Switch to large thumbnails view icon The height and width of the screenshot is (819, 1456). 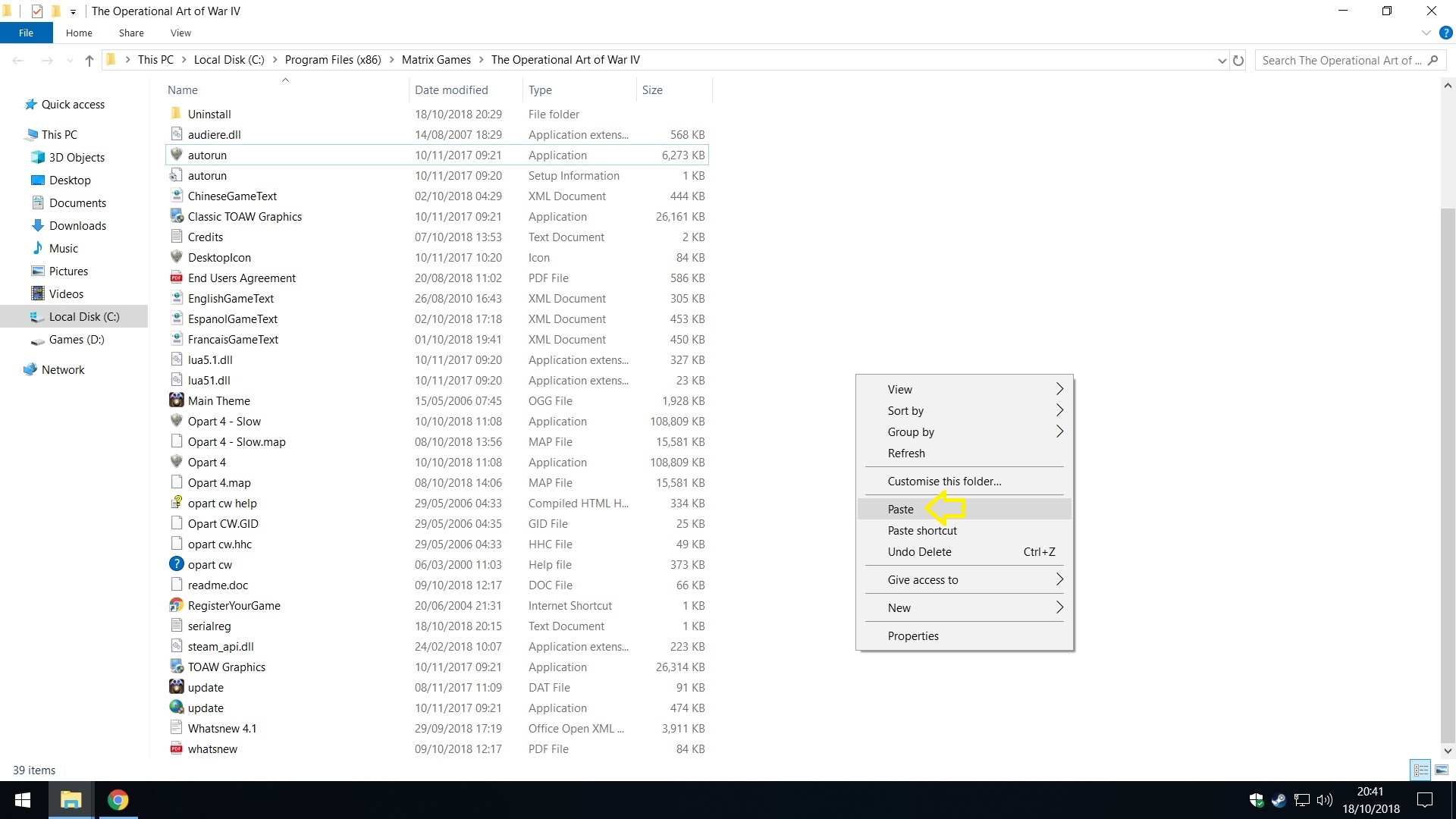tap(1442, 770)
